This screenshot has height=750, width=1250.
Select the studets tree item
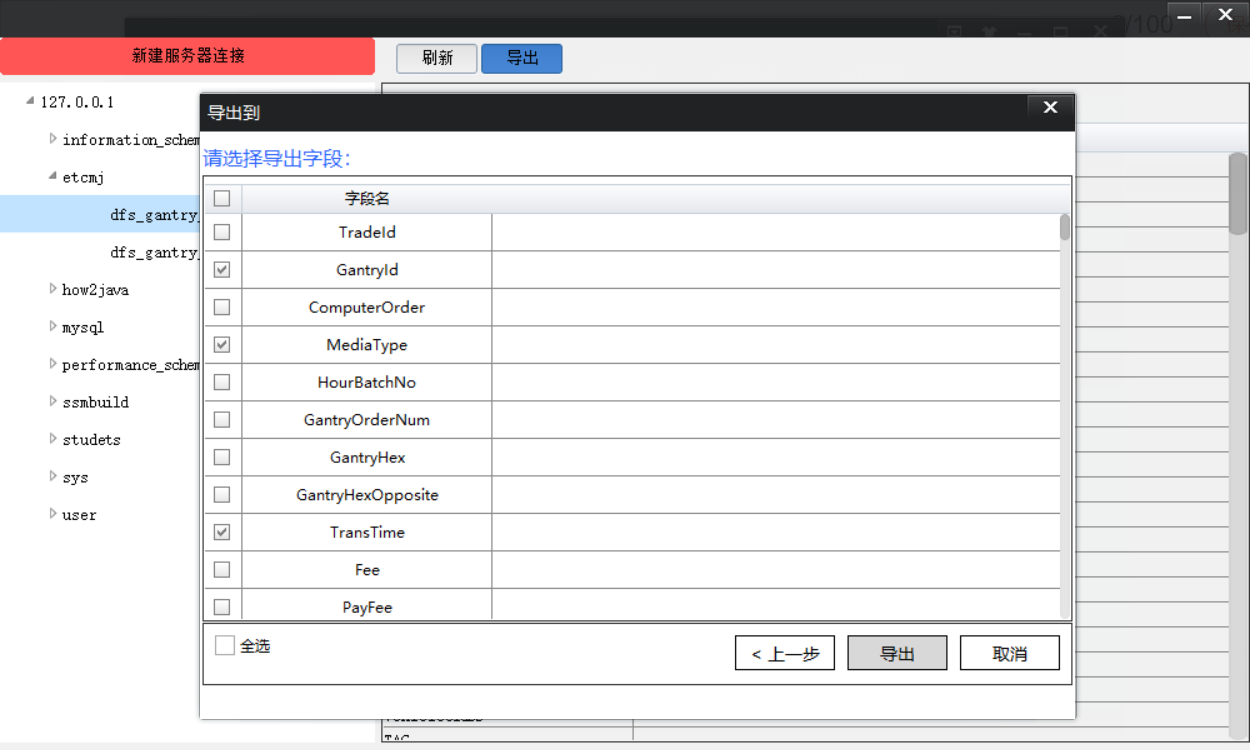pyautogui.click(x=91, y=440)
